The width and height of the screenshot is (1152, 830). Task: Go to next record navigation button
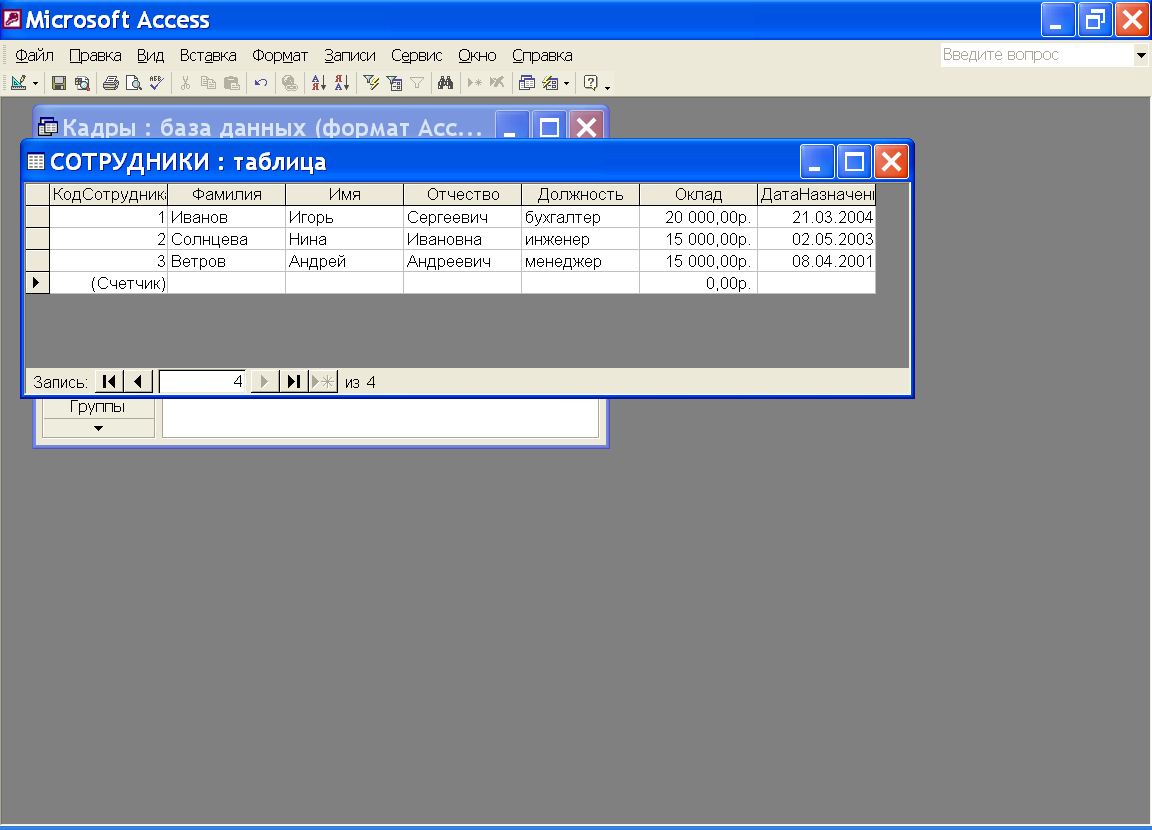(264, 382)
